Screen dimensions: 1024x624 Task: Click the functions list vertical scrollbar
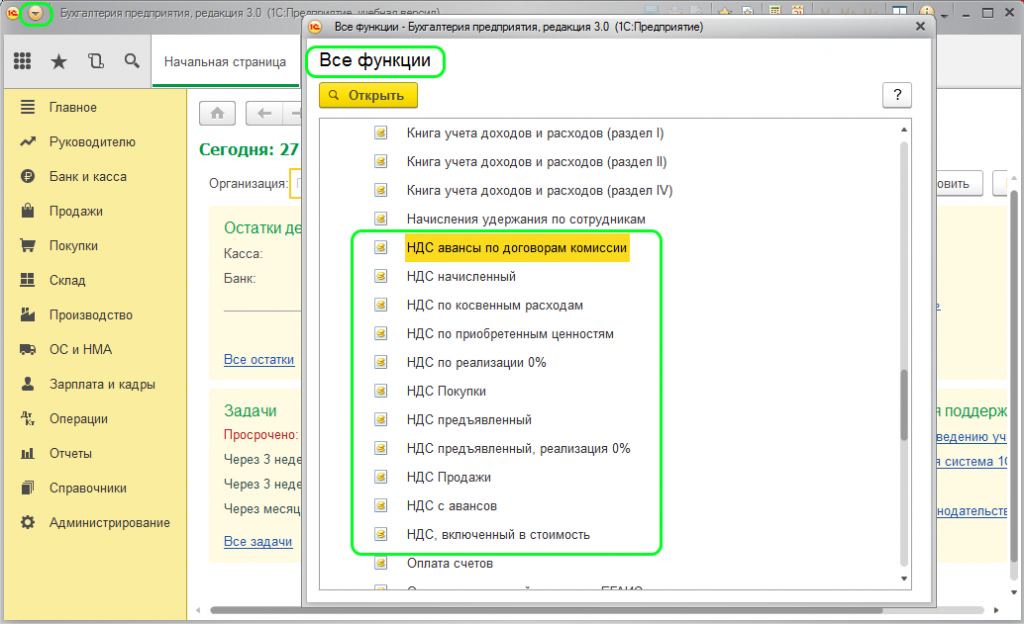904,405
